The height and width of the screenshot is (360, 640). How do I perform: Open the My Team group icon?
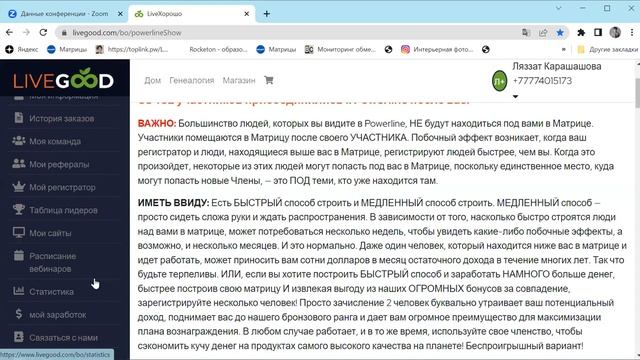(x=19, y=141)
